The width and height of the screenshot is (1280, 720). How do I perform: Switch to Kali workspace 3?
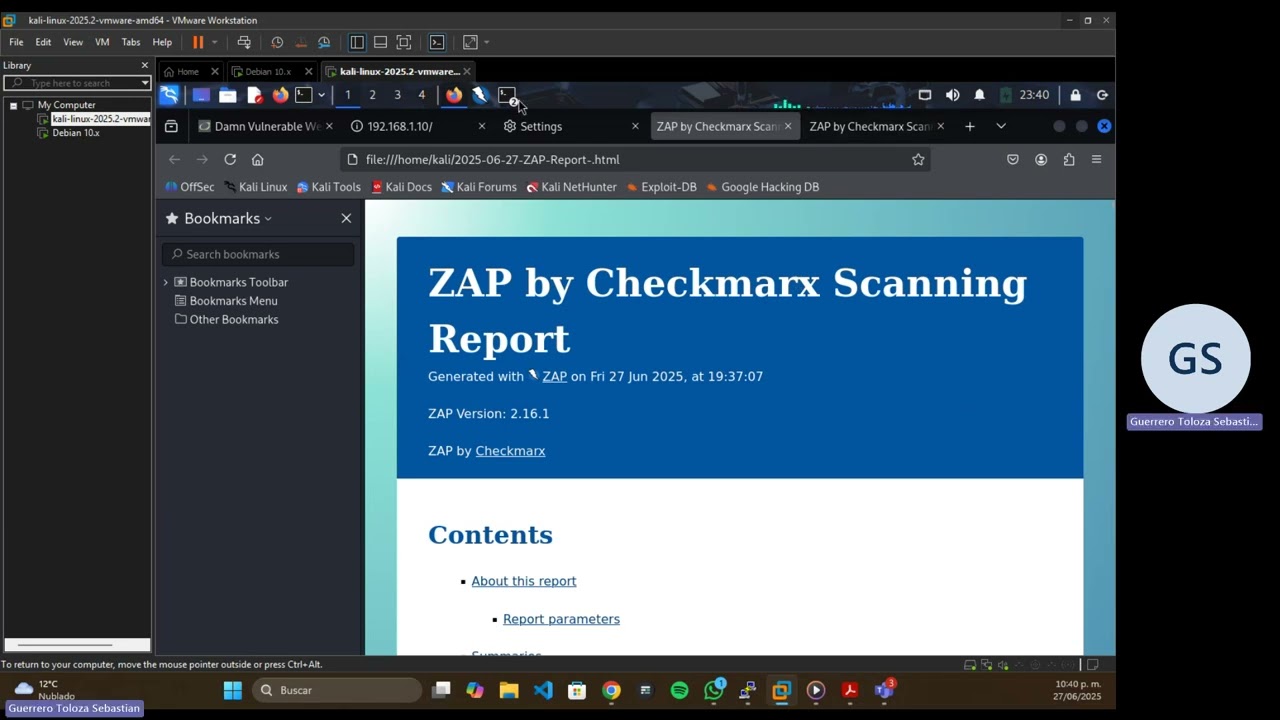pyautogui.click(x=397, y=95)
